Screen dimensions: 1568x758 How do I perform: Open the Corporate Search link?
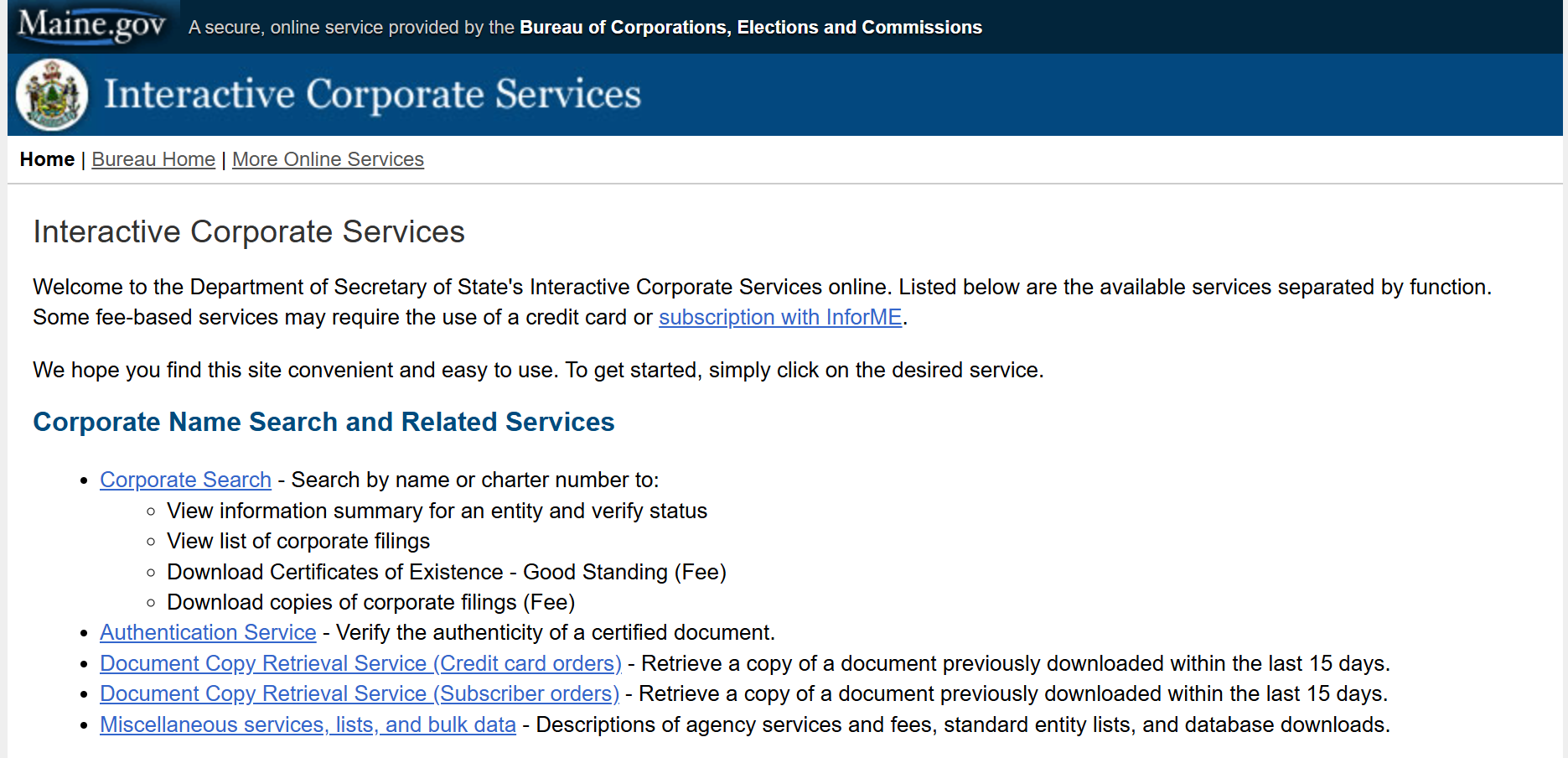click(185, 480)
